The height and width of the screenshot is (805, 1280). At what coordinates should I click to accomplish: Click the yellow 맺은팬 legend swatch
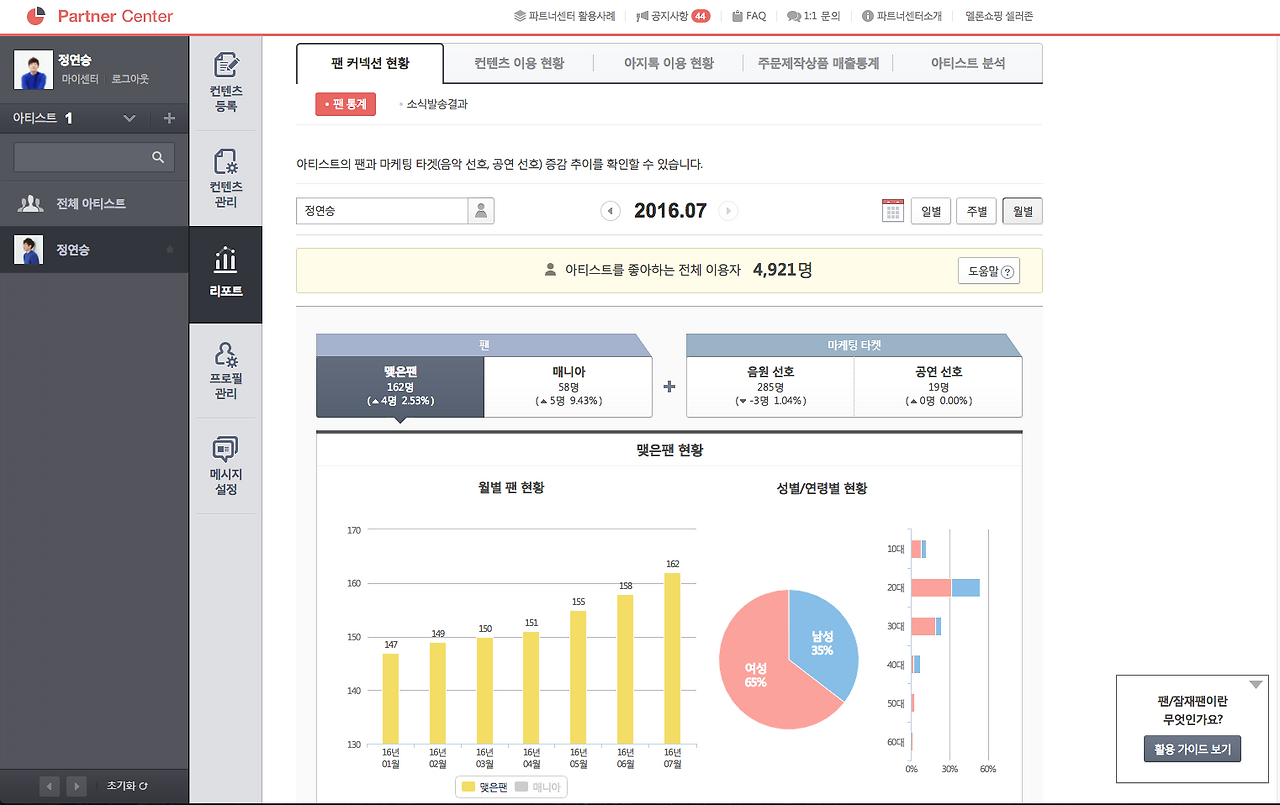pyautogui.click(x=468, y=787)
